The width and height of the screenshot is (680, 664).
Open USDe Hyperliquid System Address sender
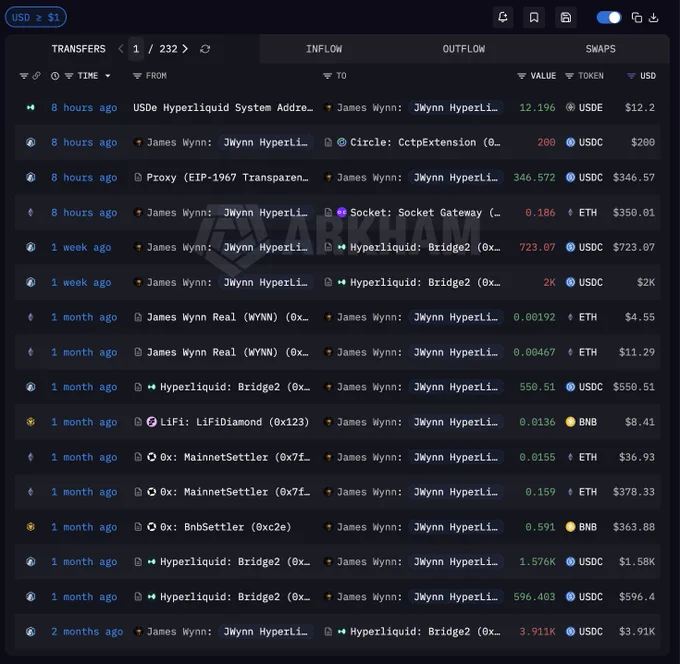[223, 108]
